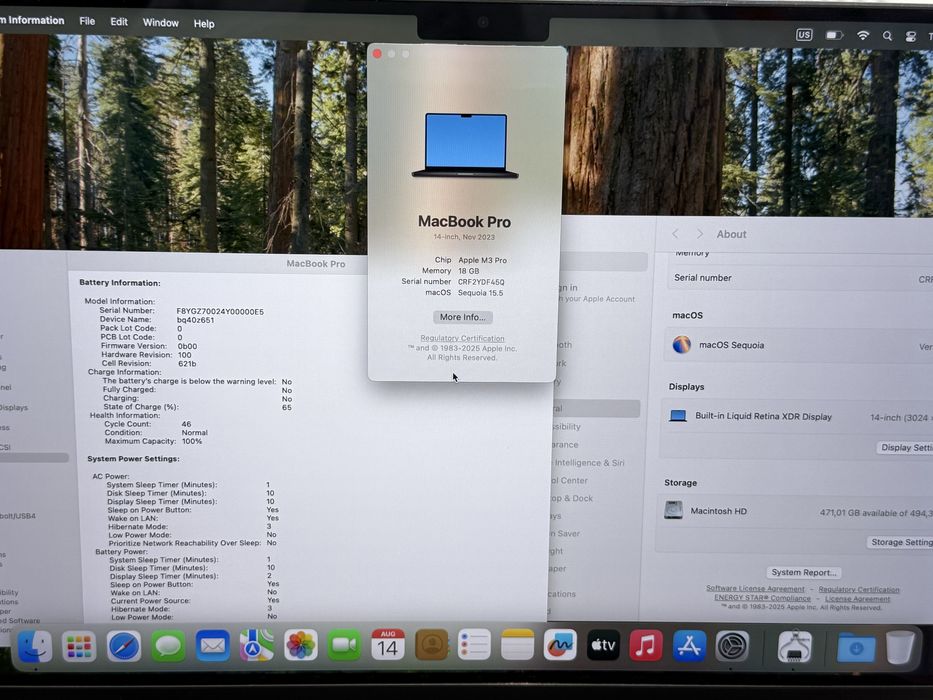Open the App Store from the Dock
The height and width of the screenshot is (700, 933).
click(689, 645)
